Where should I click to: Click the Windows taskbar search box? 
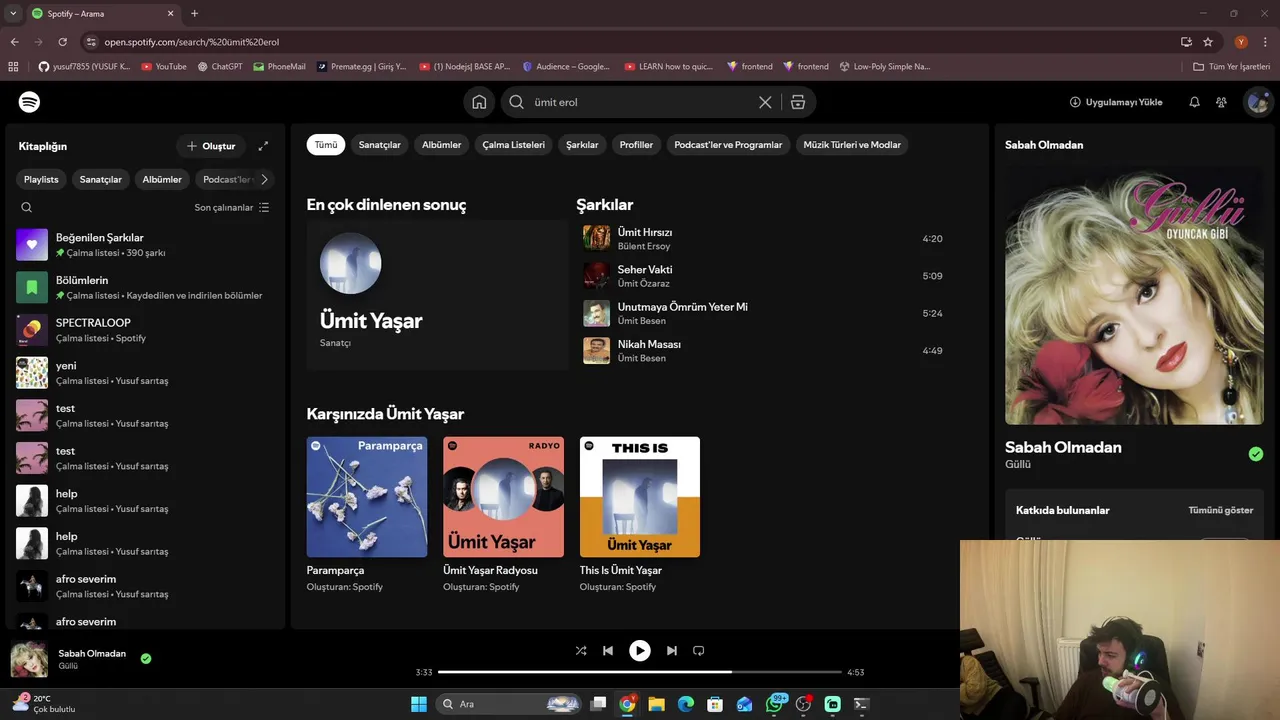[x=510, y=704]
